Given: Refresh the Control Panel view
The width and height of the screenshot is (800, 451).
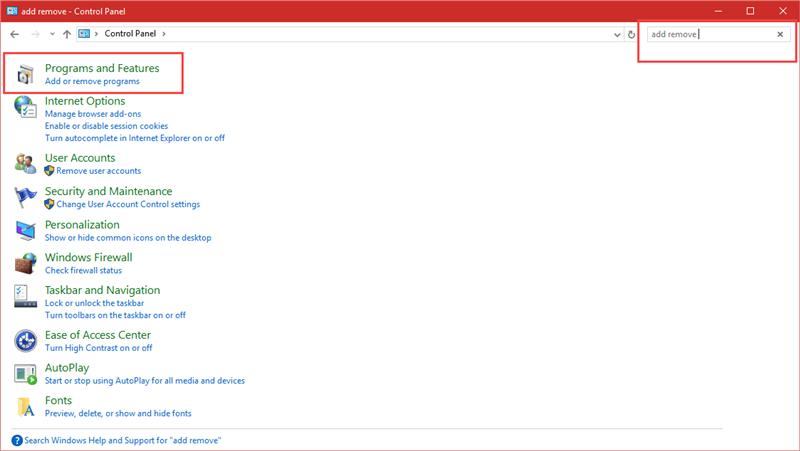Looking at the screenshot, I should (x=631, y=34).
